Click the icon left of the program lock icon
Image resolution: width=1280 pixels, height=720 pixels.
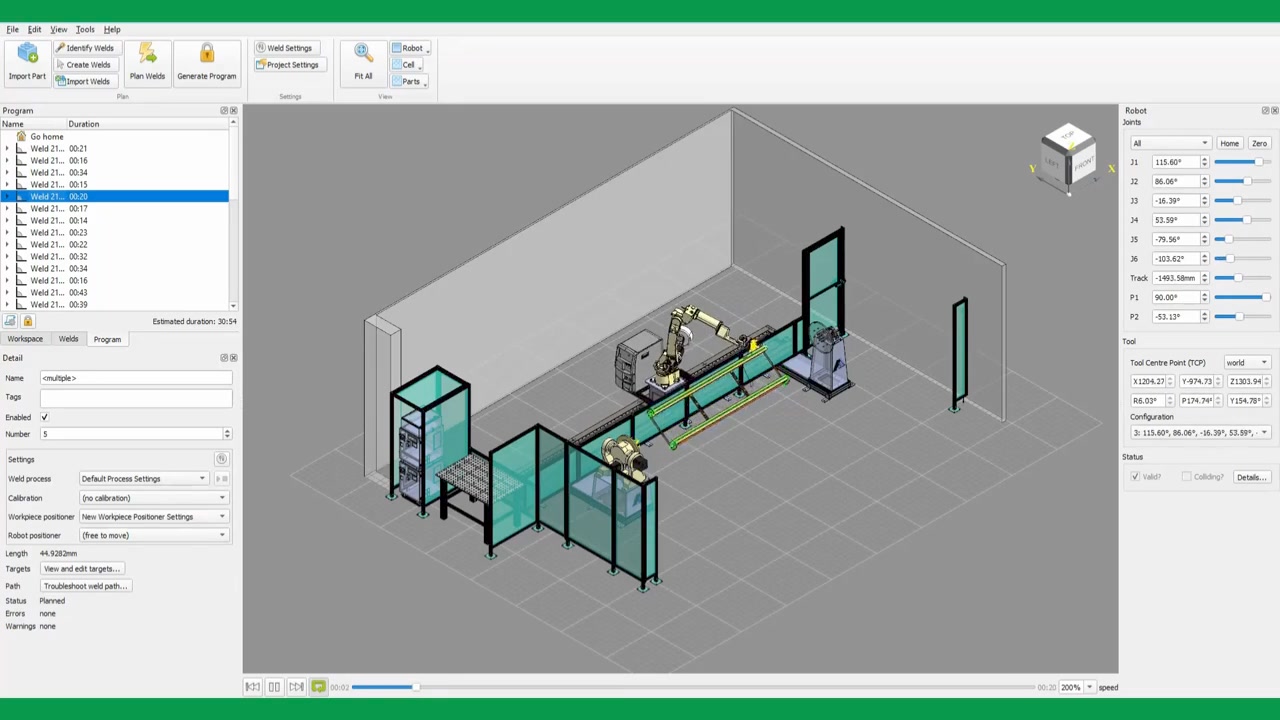pos(10,321)
